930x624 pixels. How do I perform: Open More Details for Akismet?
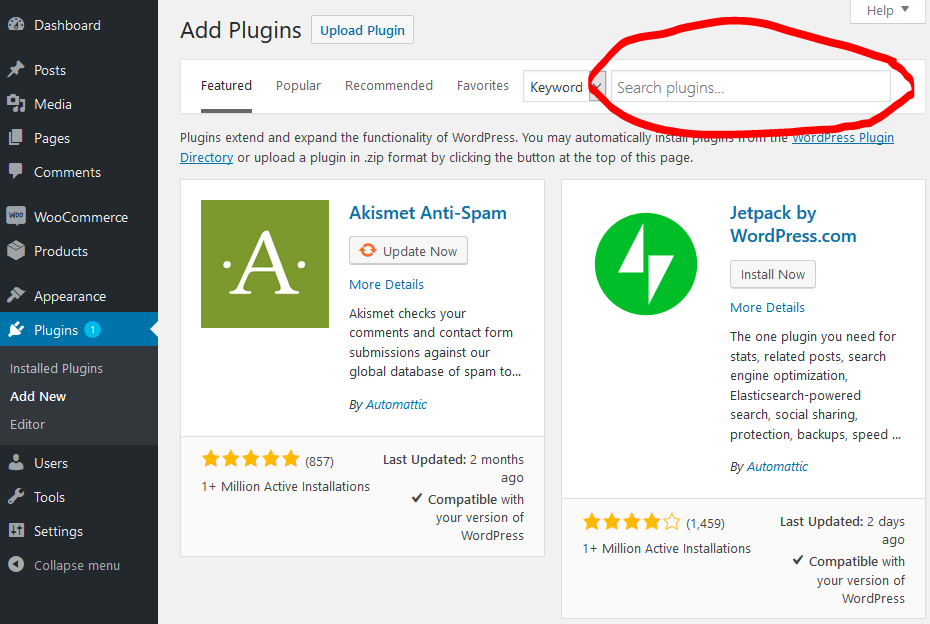click(x=387, y=284)
